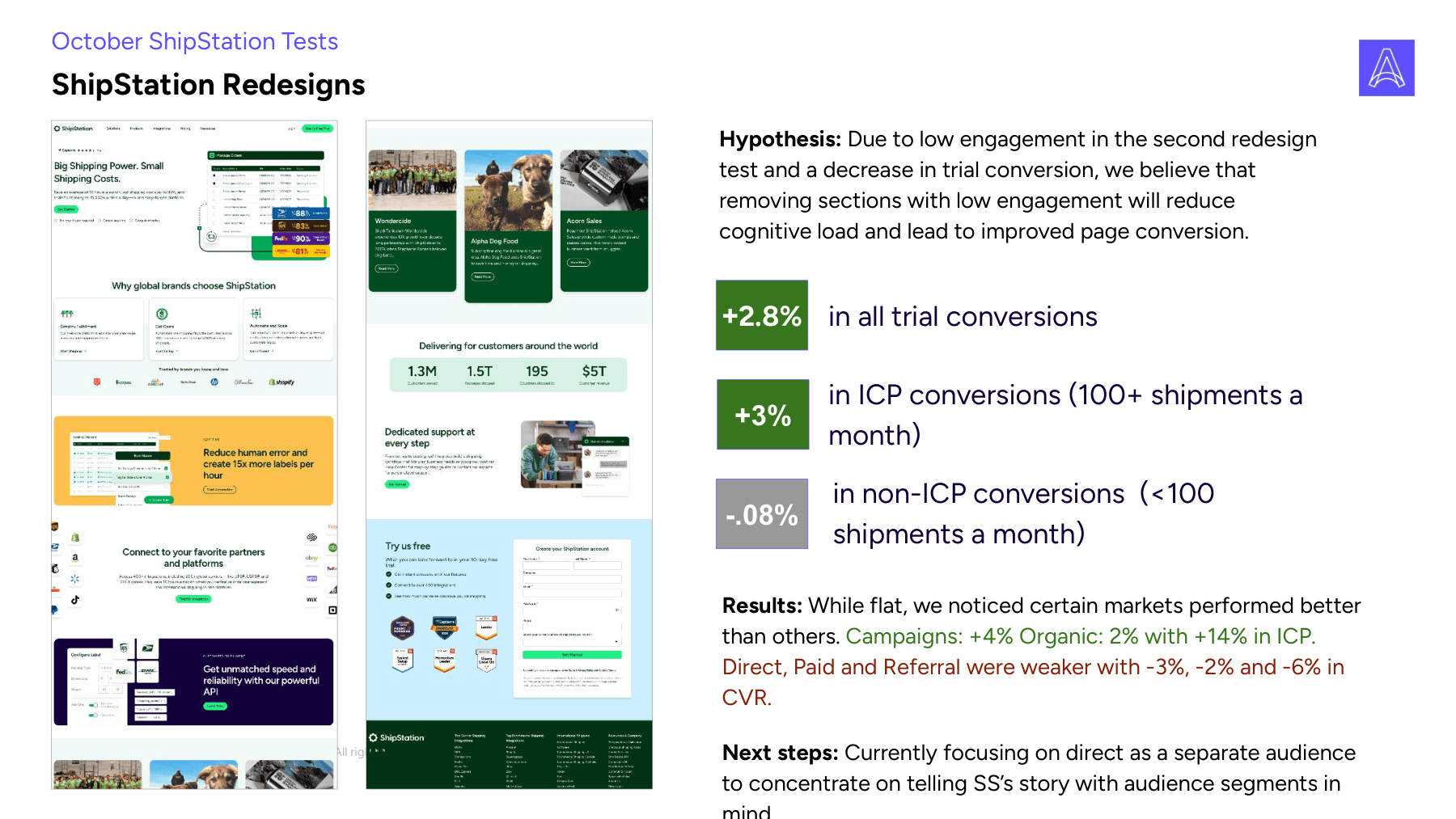Click the Start Saving link in Cut Costs
1456x819 pixels.
click(166, 351)
